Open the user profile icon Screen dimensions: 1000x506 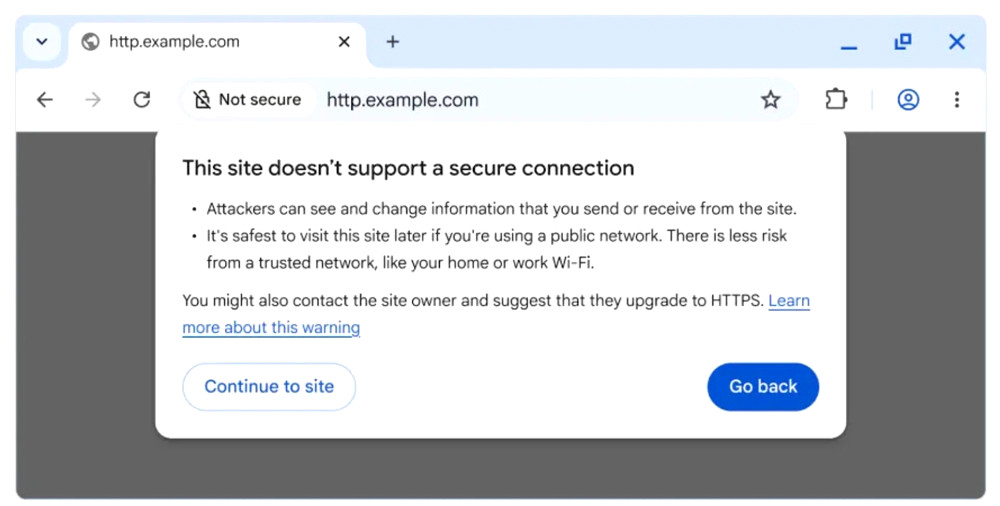[908, 100]
